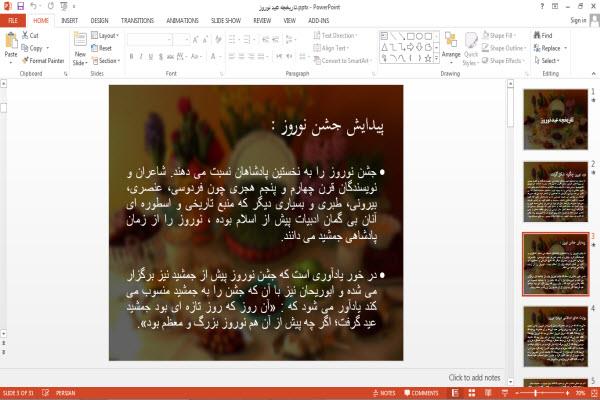The height and width of the screenshot is (400, 600).
Task: Click the zoom in plus button
Action: click(x=567, y=393)
